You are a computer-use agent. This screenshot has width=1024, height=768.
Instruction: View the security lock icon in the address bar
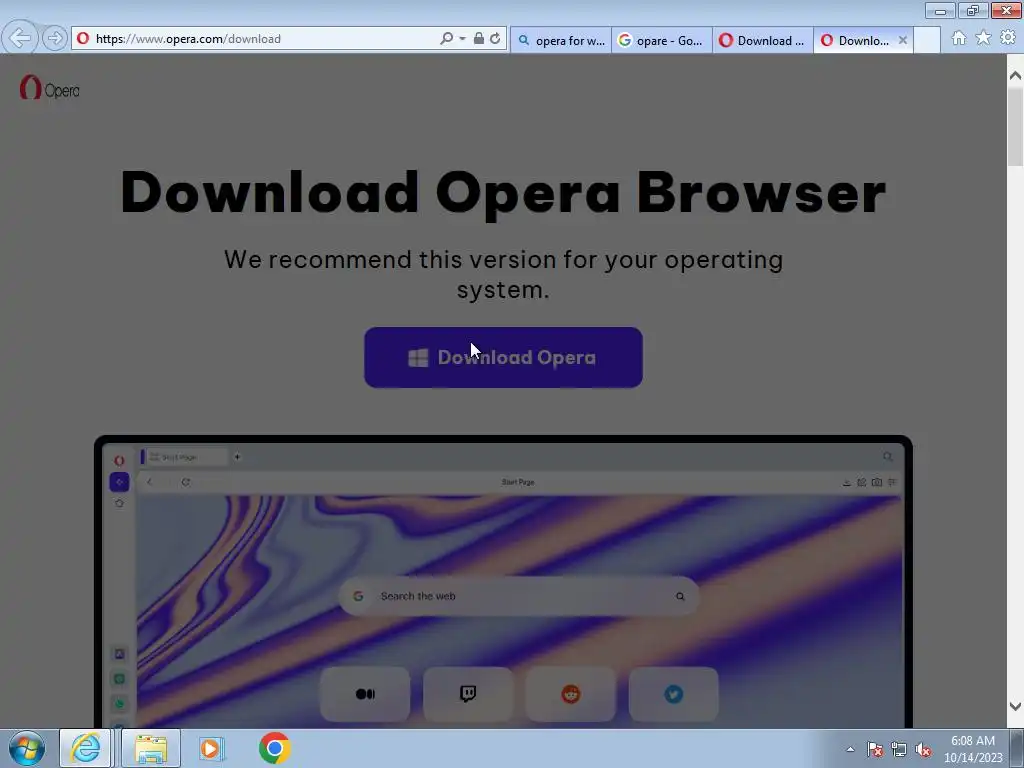pos(479,39)
